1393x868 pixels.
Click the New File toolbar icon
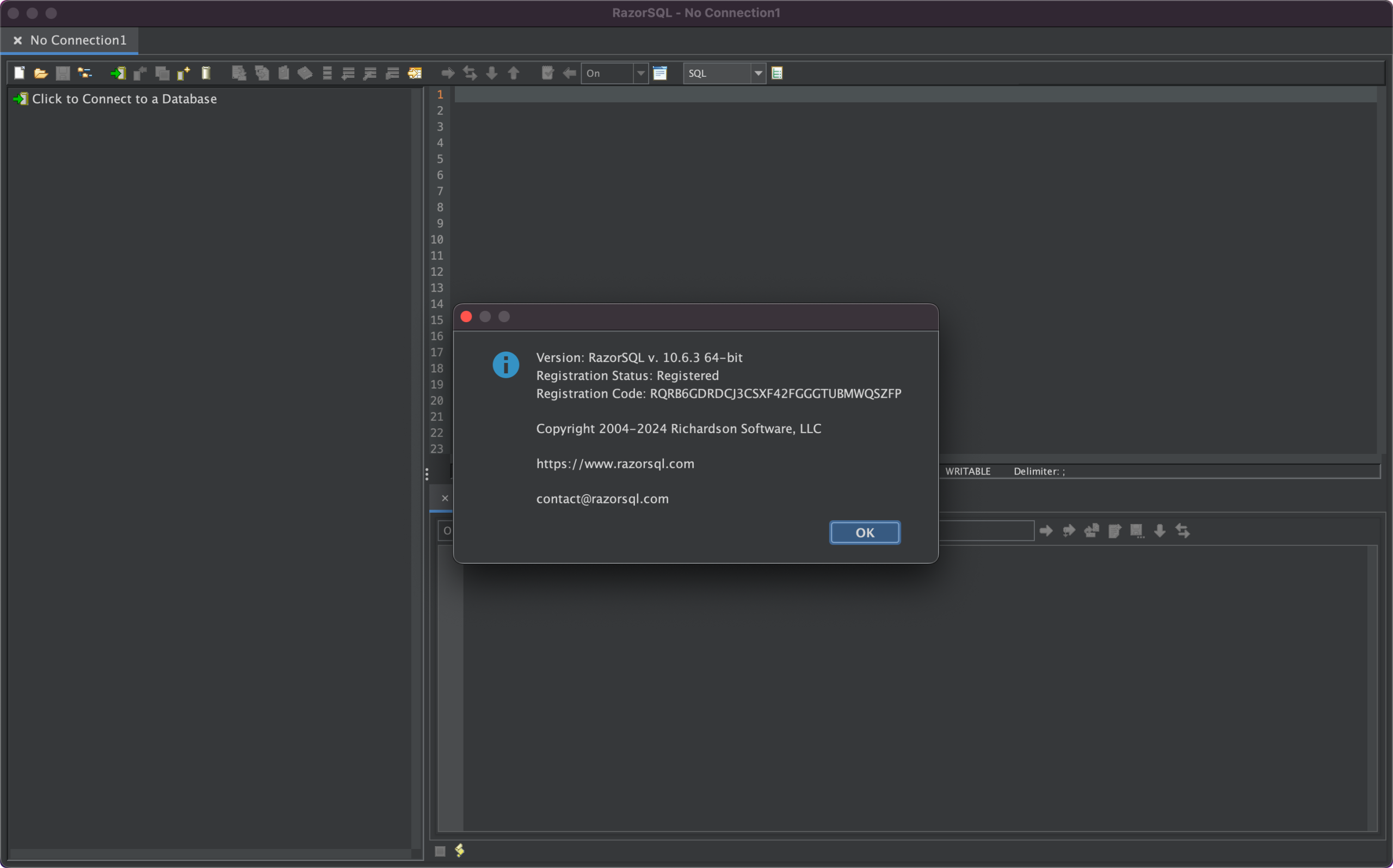[19, 73]
